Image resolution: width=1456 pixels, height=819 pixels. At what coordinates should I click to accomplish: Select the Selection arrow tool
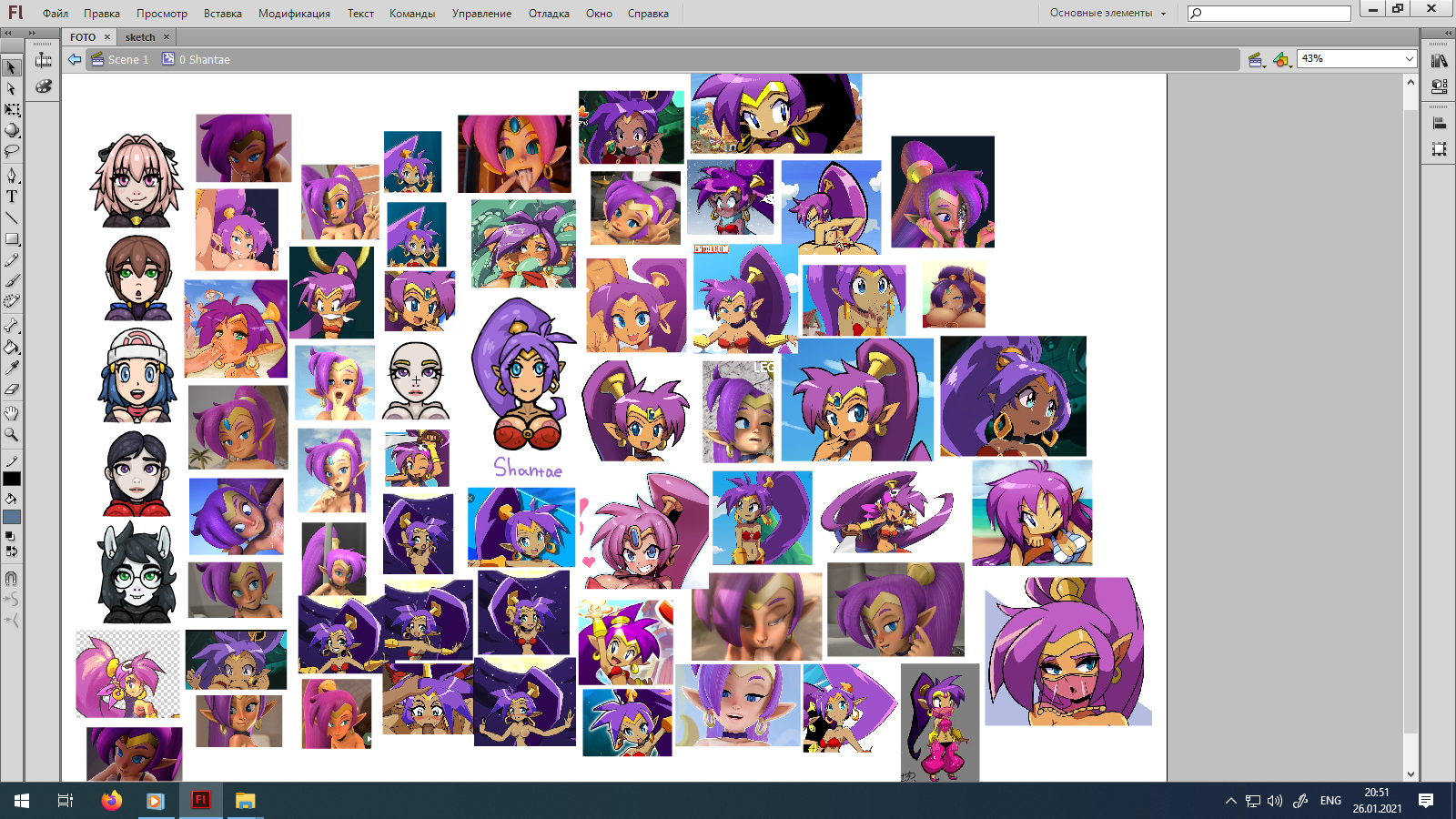[12, 67]
